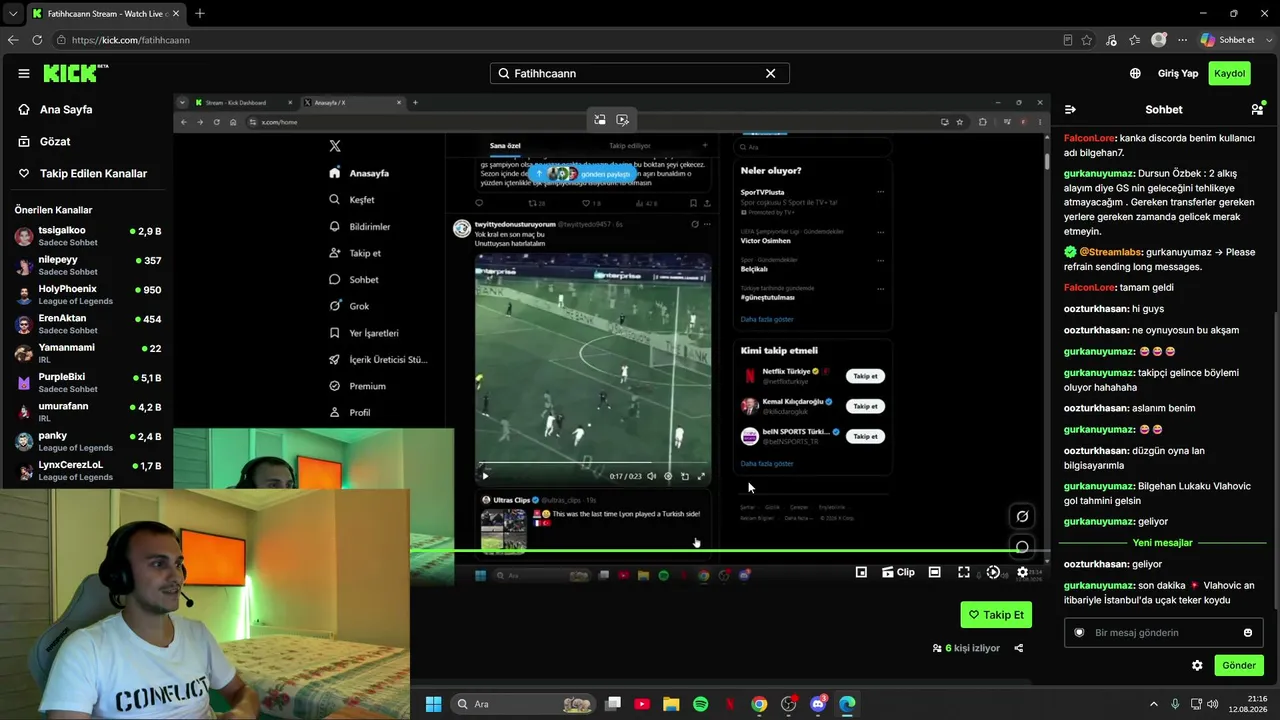Show hidden system tray icons

click(x=1153, y=704)
